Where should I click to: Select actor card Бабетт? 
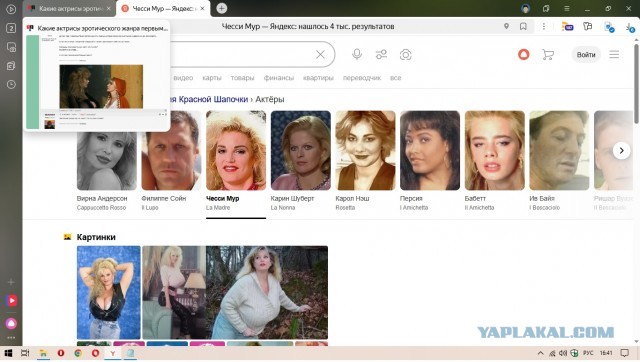tap(495, 161)
